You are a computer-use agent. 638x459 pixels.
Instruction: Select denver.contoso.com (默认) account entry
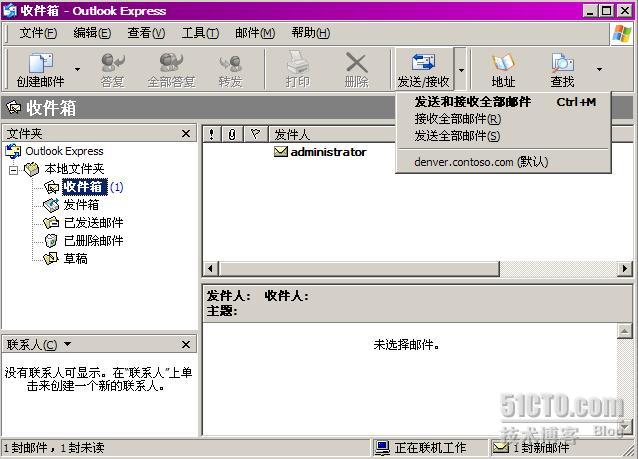tap(481, 161)
